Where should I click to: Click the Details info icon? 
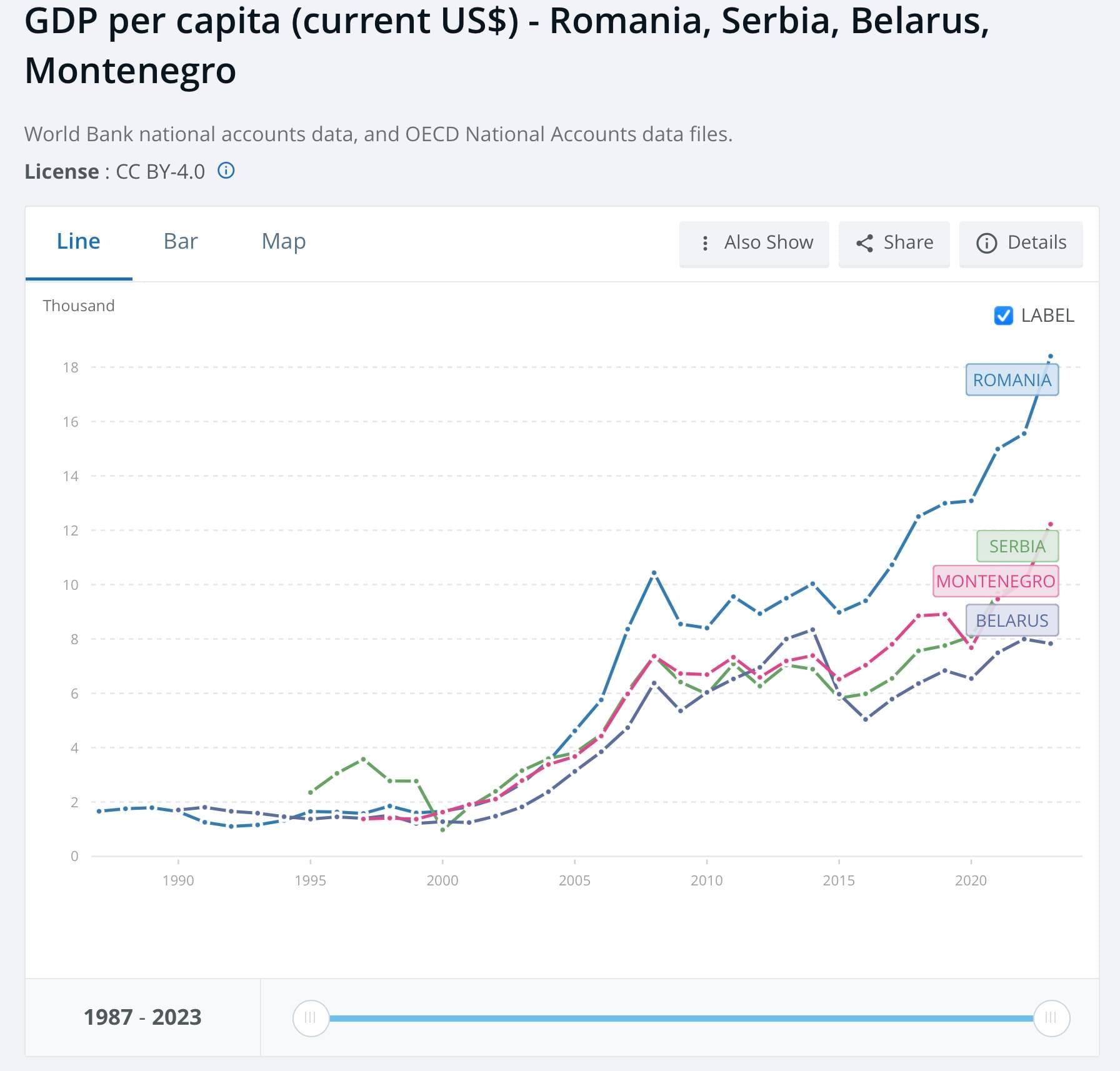coord(986,243)
